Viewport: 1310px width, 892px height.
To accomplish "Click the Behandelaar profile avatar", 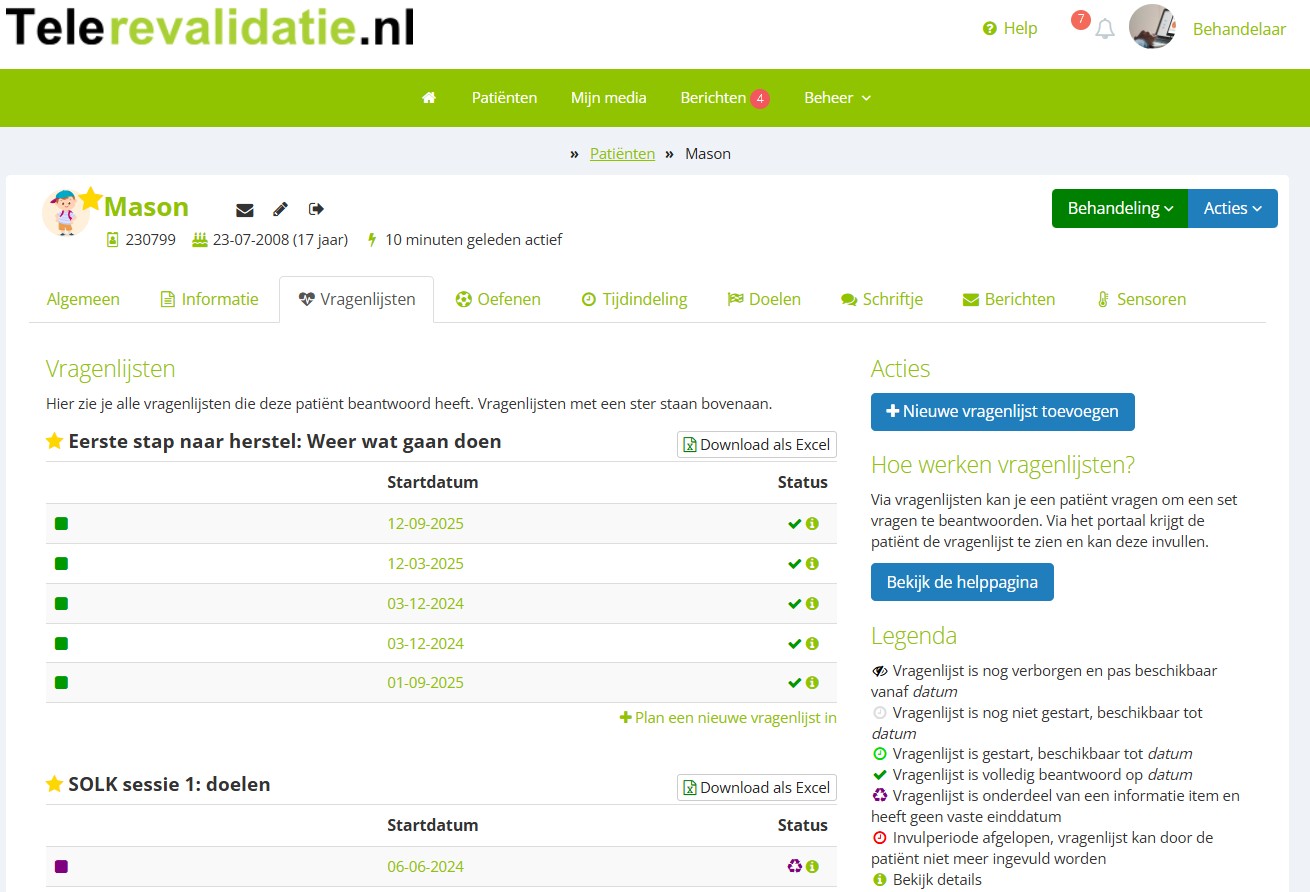I will [1152, 28].
